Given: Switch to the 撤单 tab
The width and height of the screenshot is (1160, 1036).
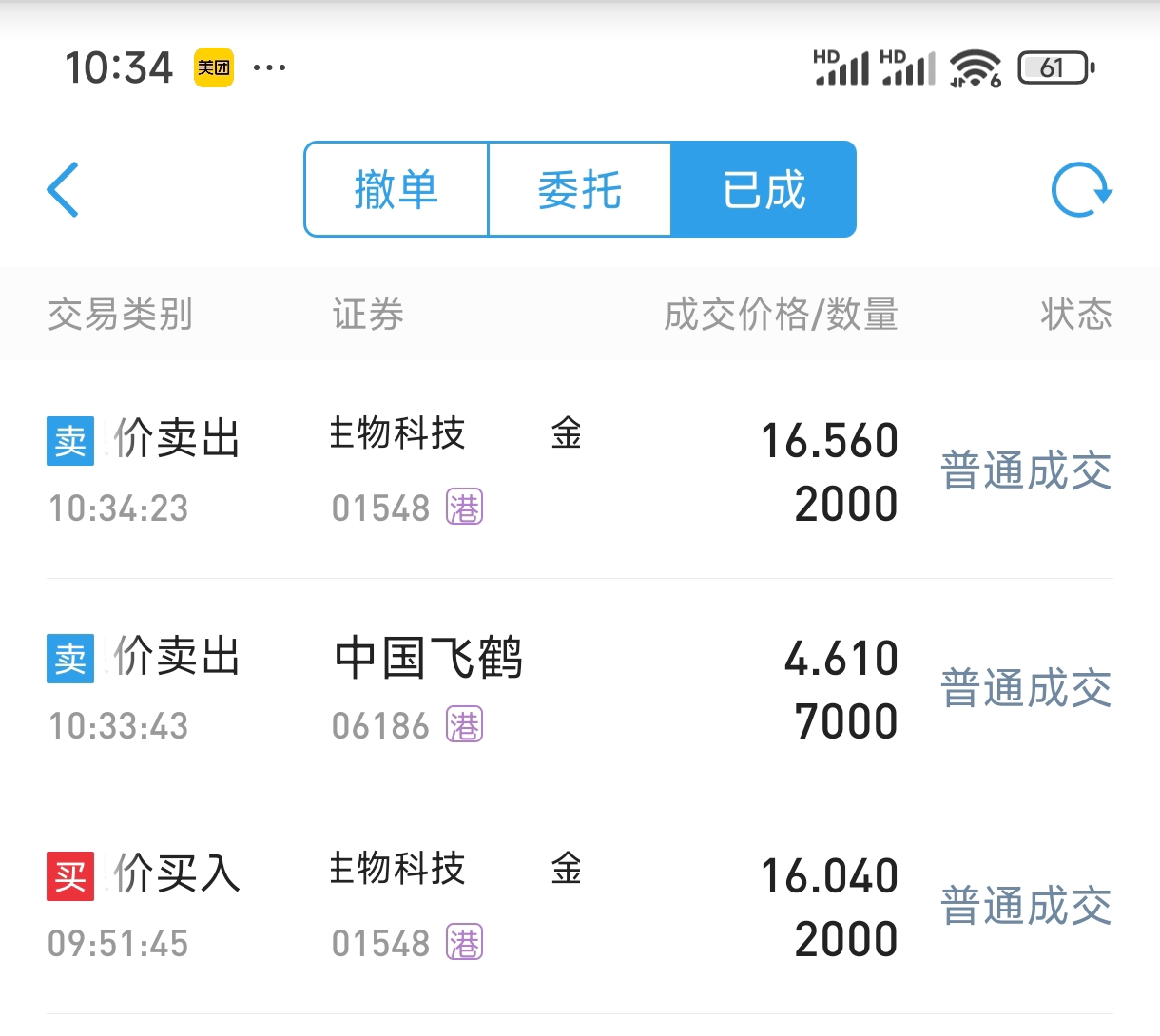Looking at the screenshot, I should 396,189.
